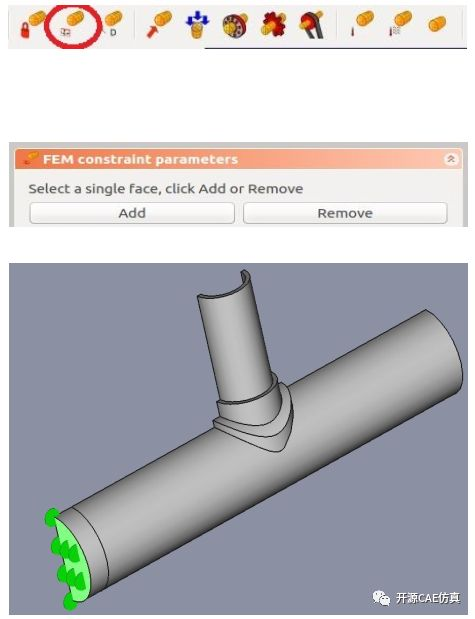Click the FEM constraint parameters title bar
The height and width of the screenshot is (619, 475).
(238, 159)
